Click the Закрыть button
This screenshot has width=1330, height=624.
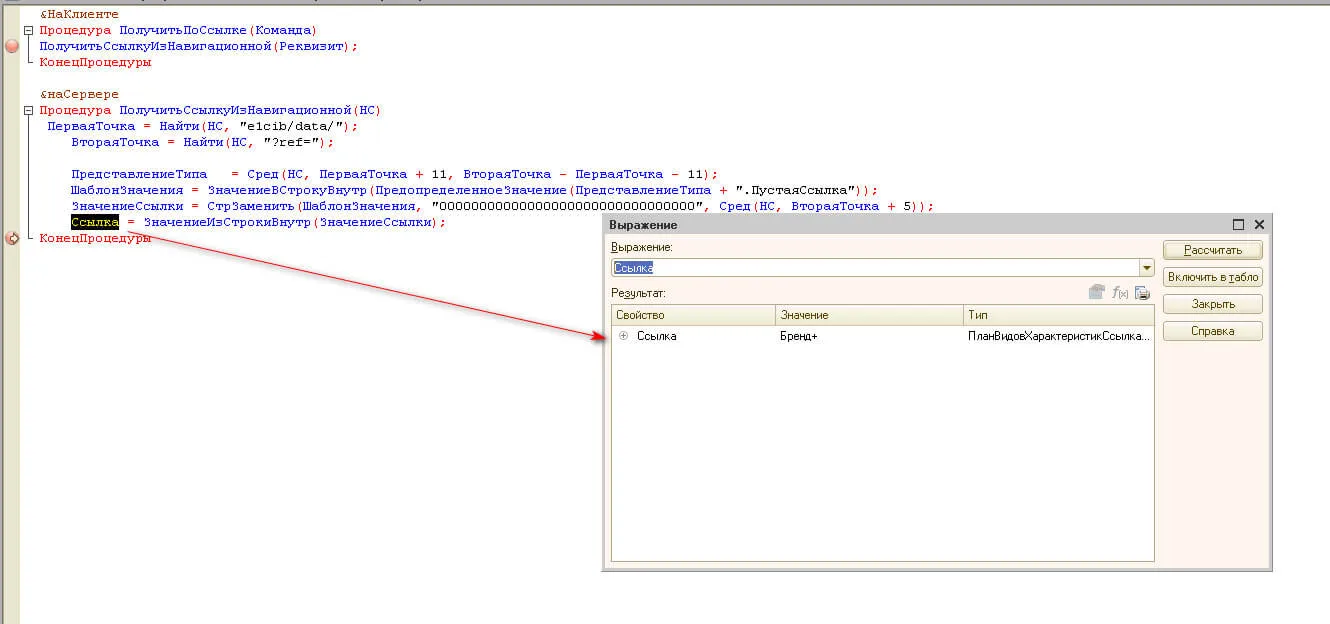(1213, 304)
